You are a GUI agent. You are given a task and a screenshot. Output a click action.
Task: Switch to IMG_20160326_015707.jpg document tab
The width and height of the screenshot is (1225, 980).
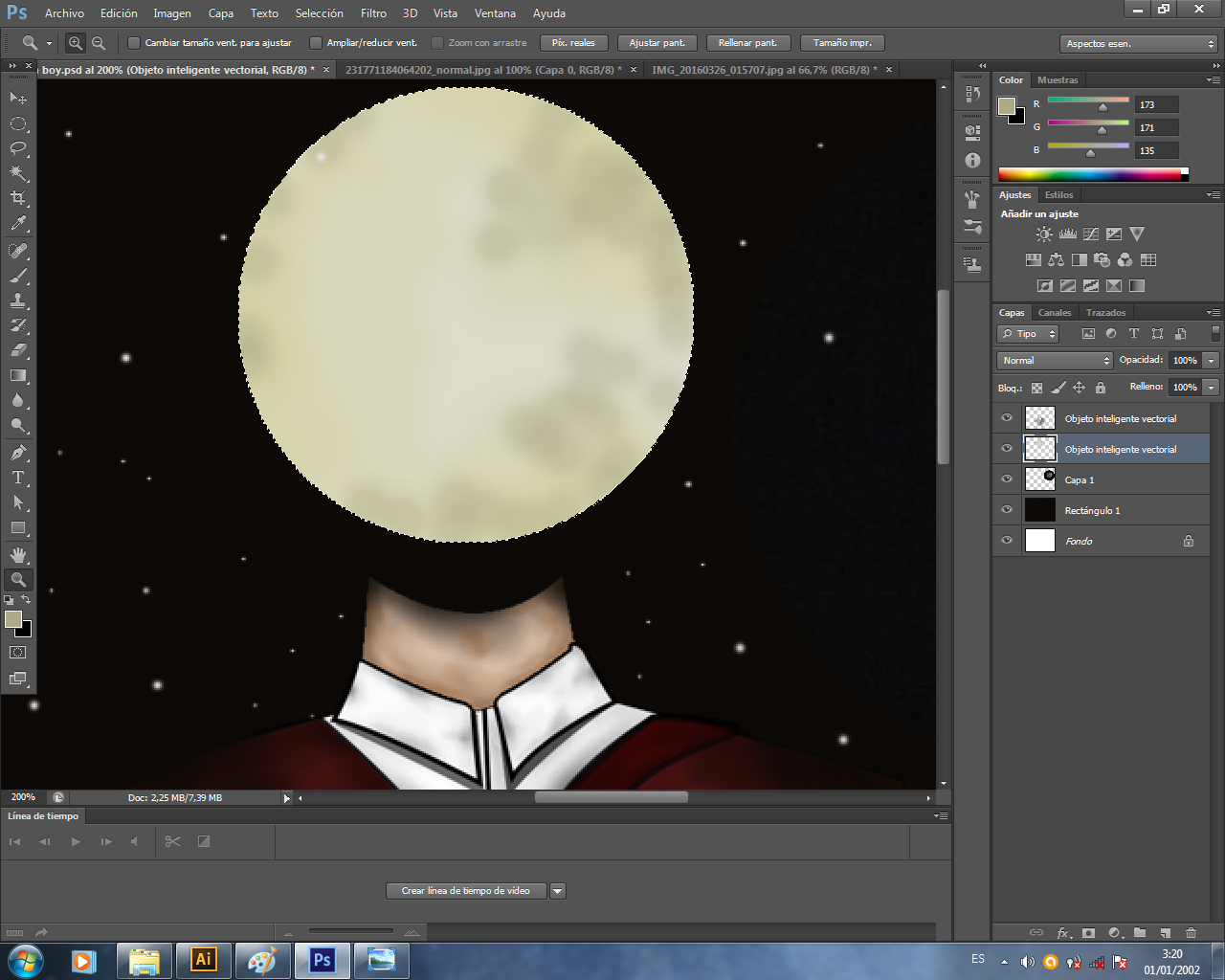tap(764, 70)
